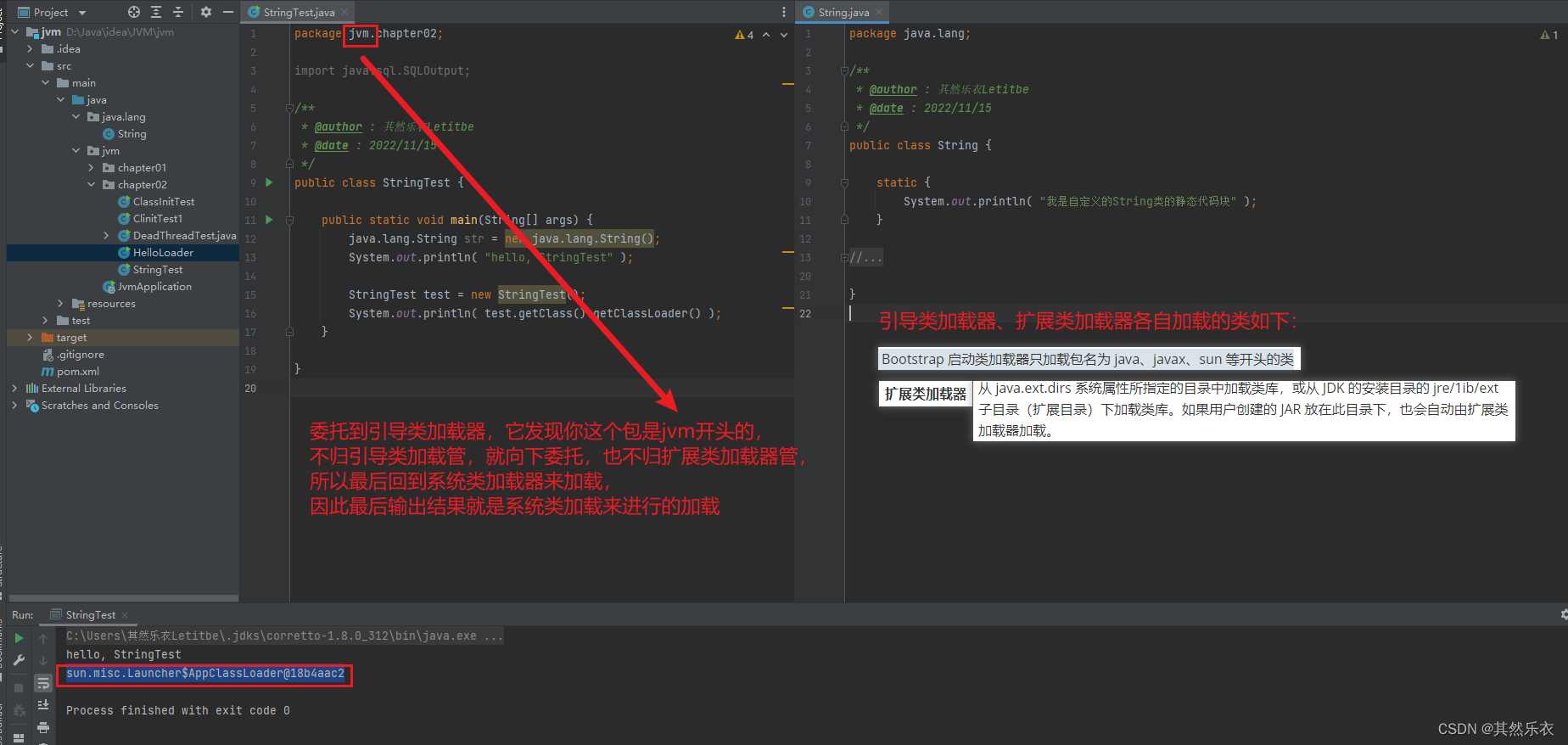Click the selected AppClassLoader output line
This screenshot has height=745, width=1568.
click(x=205, y=674)
